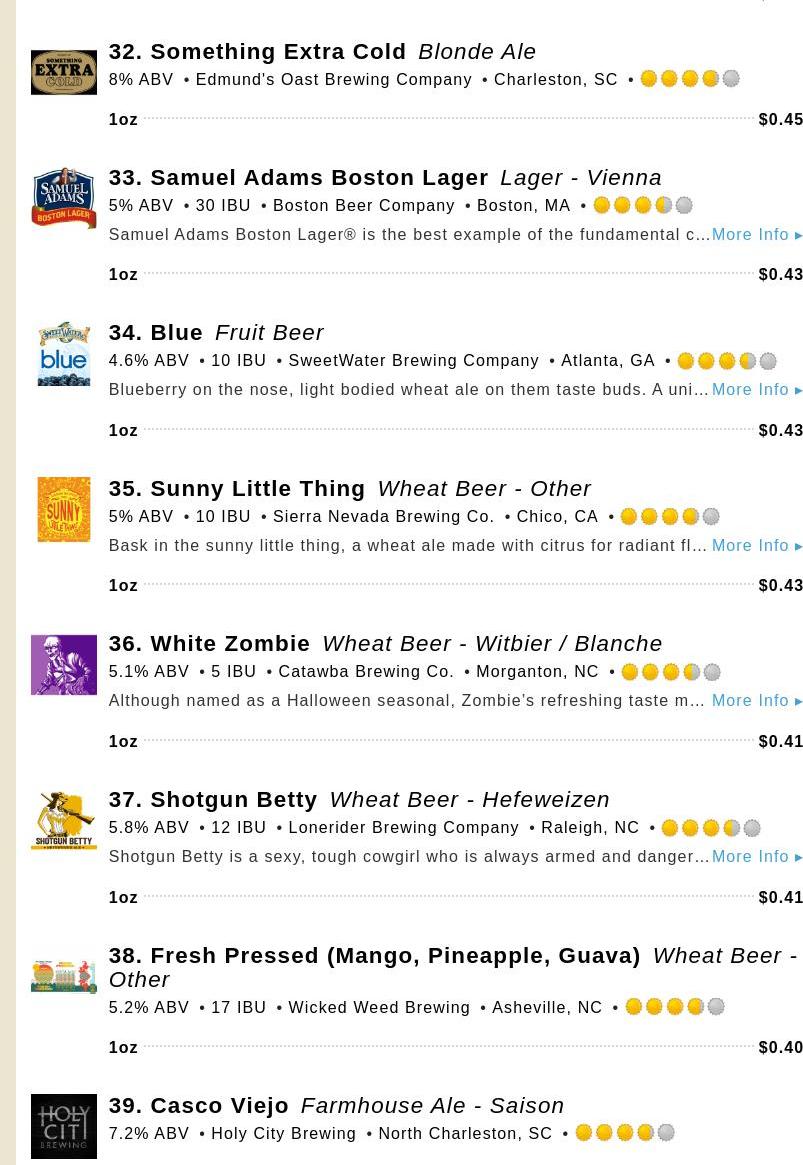Click the White Zombie rating caps
The height and width of the screenshot is (1165, 803).
[x=671, y=672]
